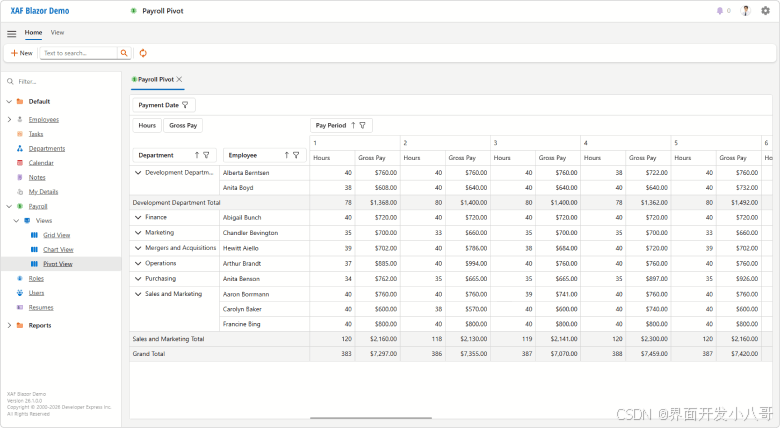Click the horizontal scrollbar at bottom
This screenshot has height=428, width=780.
pyautogui.click(x=371, y=418)
